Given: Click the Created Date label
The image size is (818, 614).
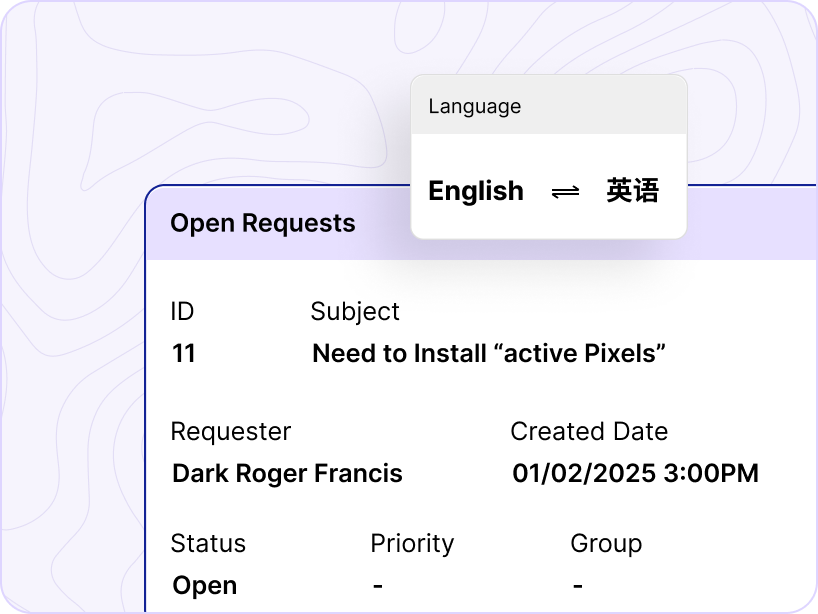Looking at the screenshot, I should coord(589,432).
